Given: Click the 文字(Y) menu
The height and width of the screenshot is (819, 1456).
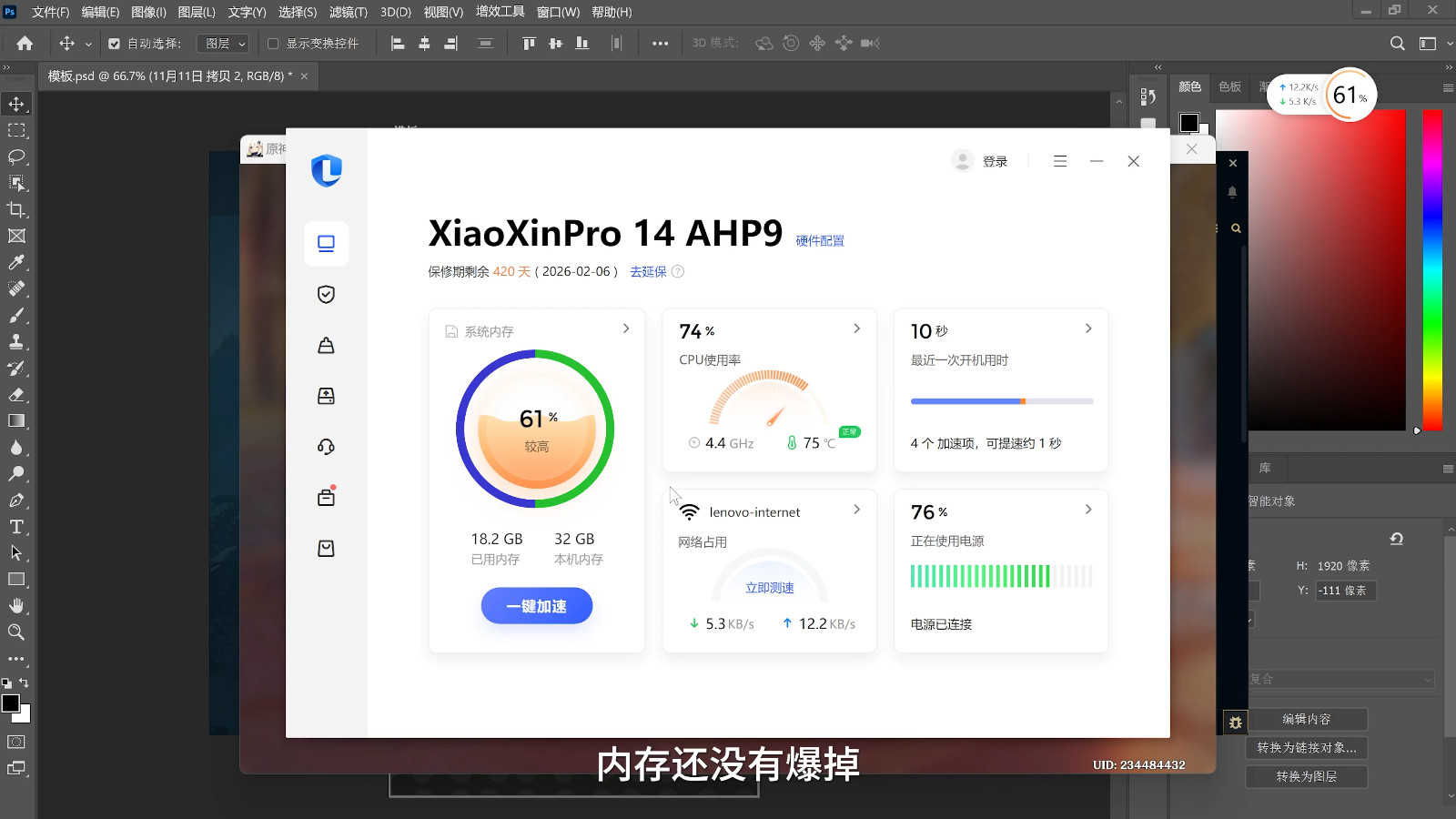Looking at the screenshot, I should (x=247, y=12).
